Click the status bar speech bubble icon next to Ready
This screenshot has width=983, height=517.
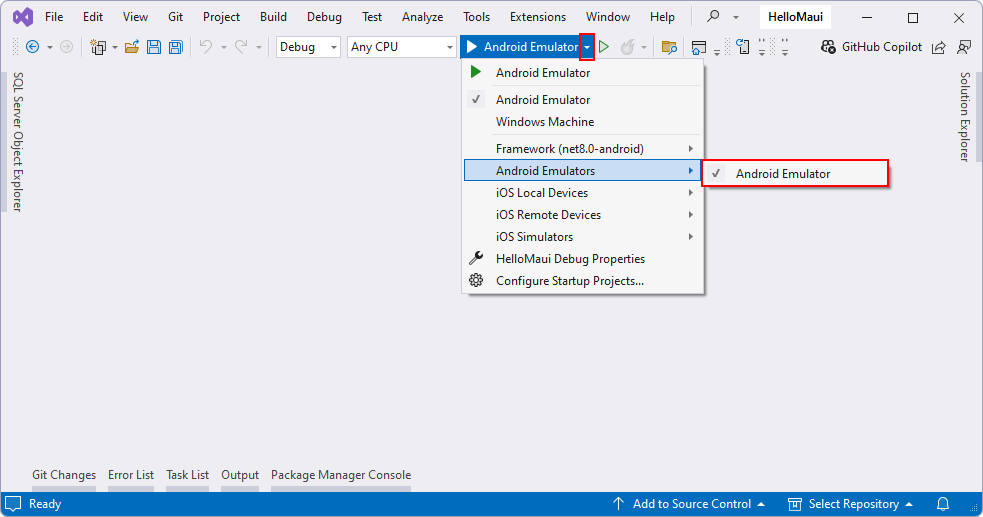(x=13, y=504)
